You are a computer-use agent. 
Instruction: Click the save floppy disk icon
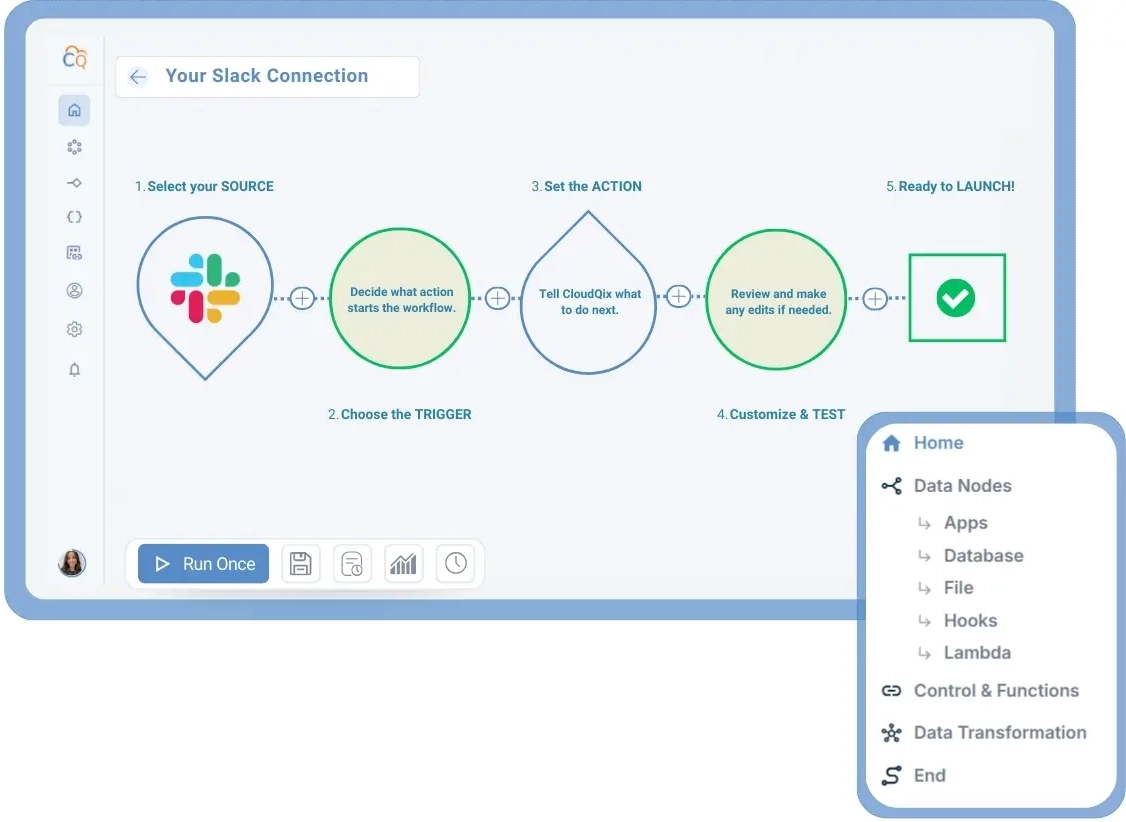[300, 564]
